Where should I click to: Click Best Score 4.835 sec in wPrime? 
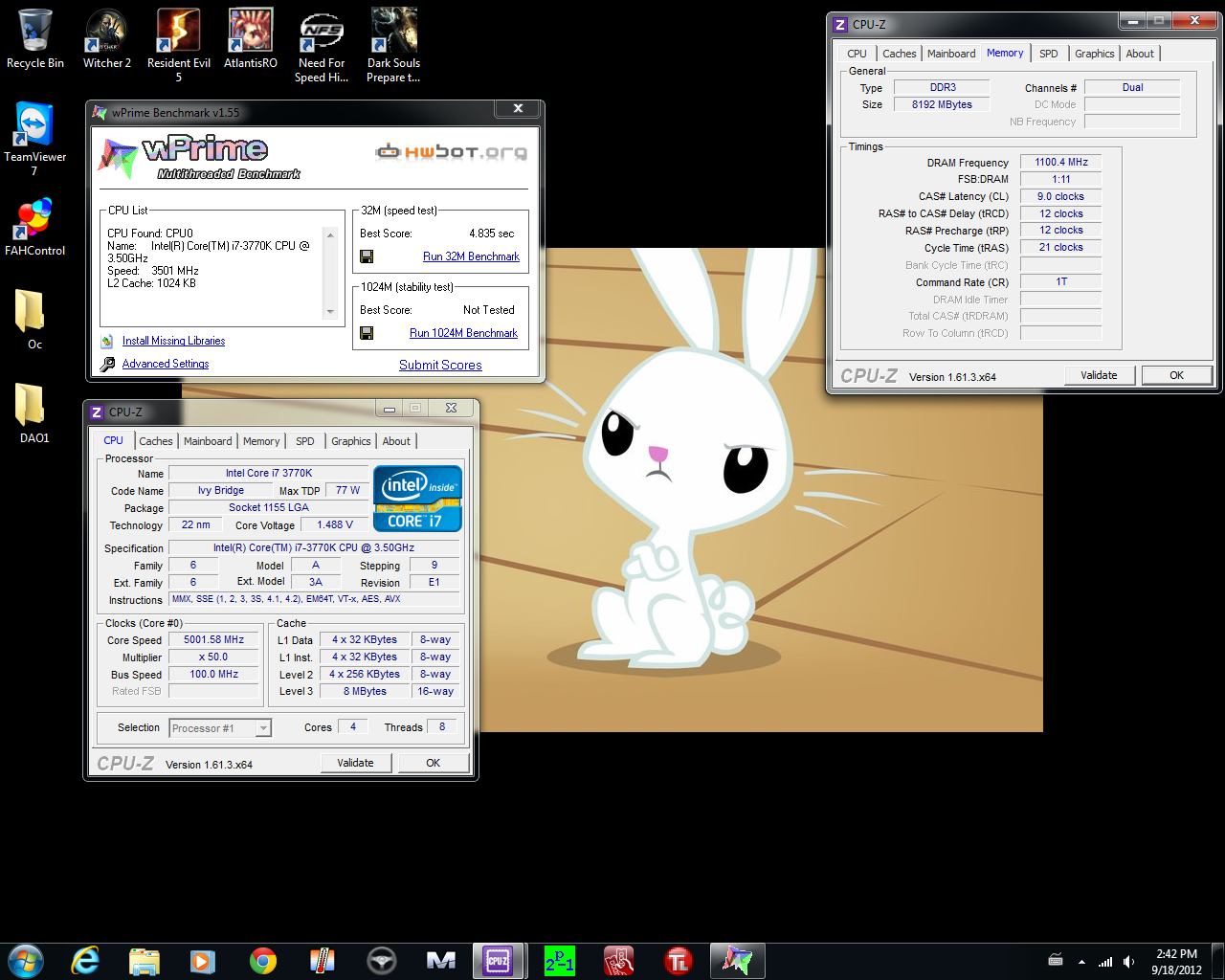tap(491, 234)
